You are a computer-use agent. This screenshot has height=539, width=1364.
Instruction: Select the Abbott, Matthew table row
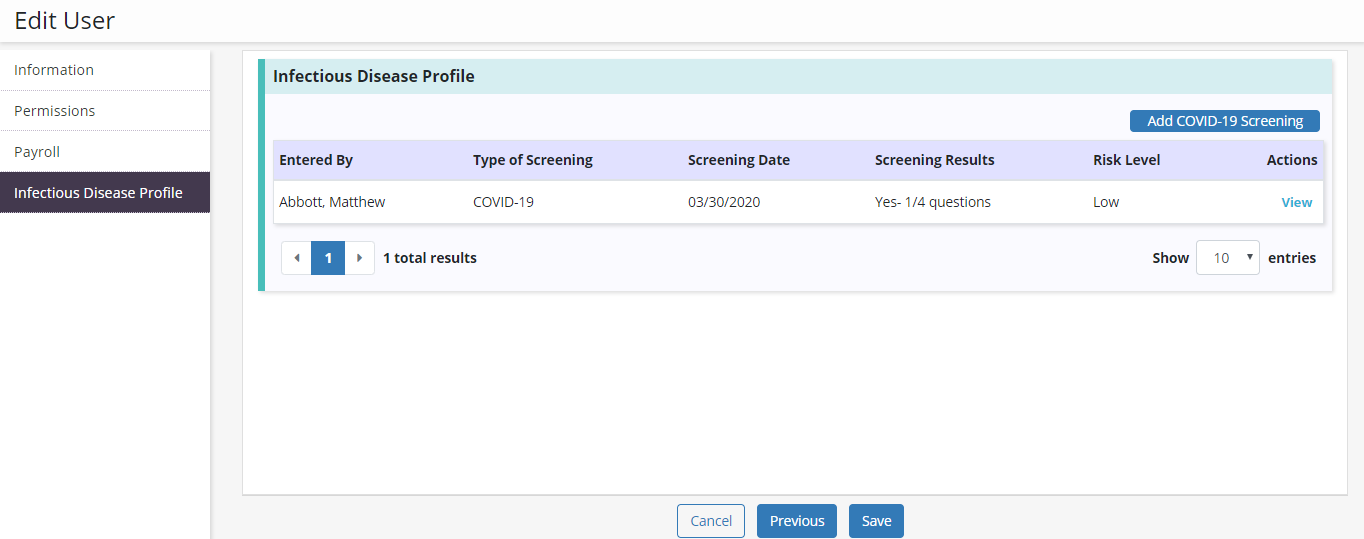click(x=332, y=202)
